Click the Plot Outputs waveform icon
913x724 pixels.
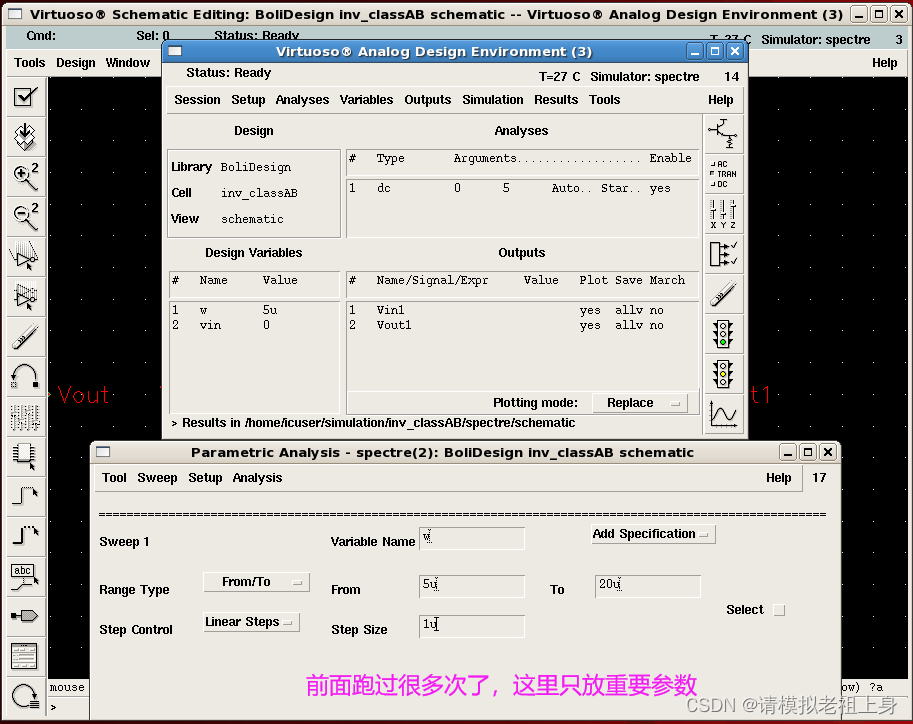coord(723,415)
